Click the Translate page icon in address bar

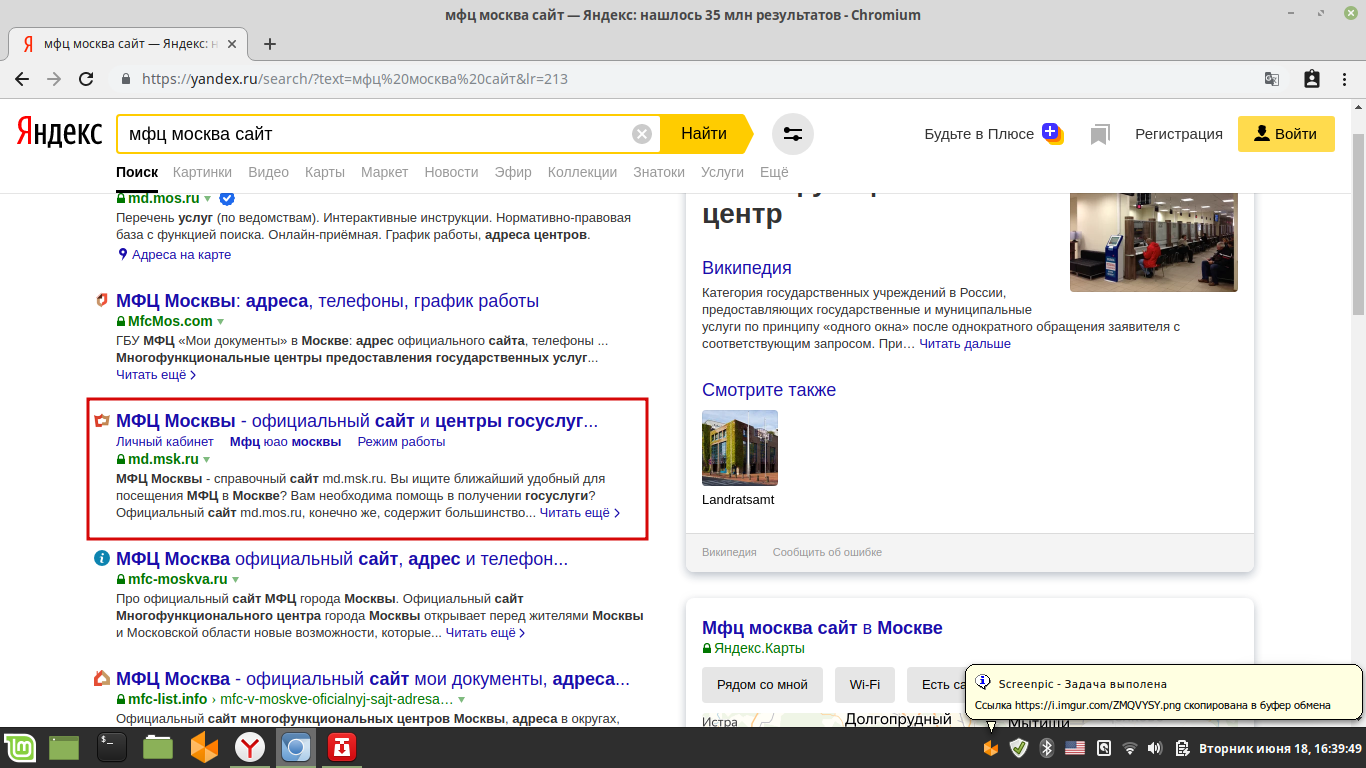1272,79
